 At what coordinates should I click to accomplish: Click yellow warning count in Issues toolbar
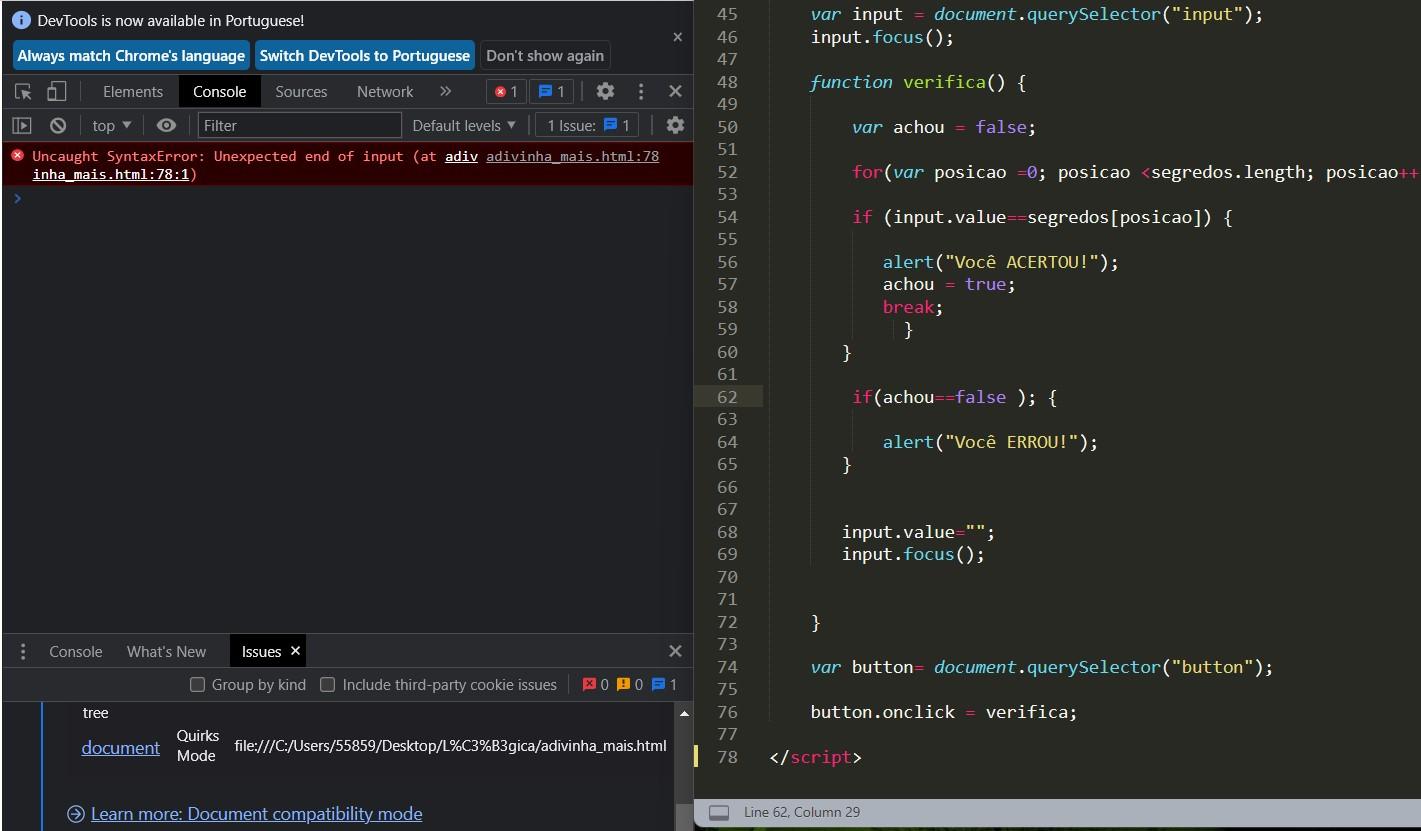(630, 684)
